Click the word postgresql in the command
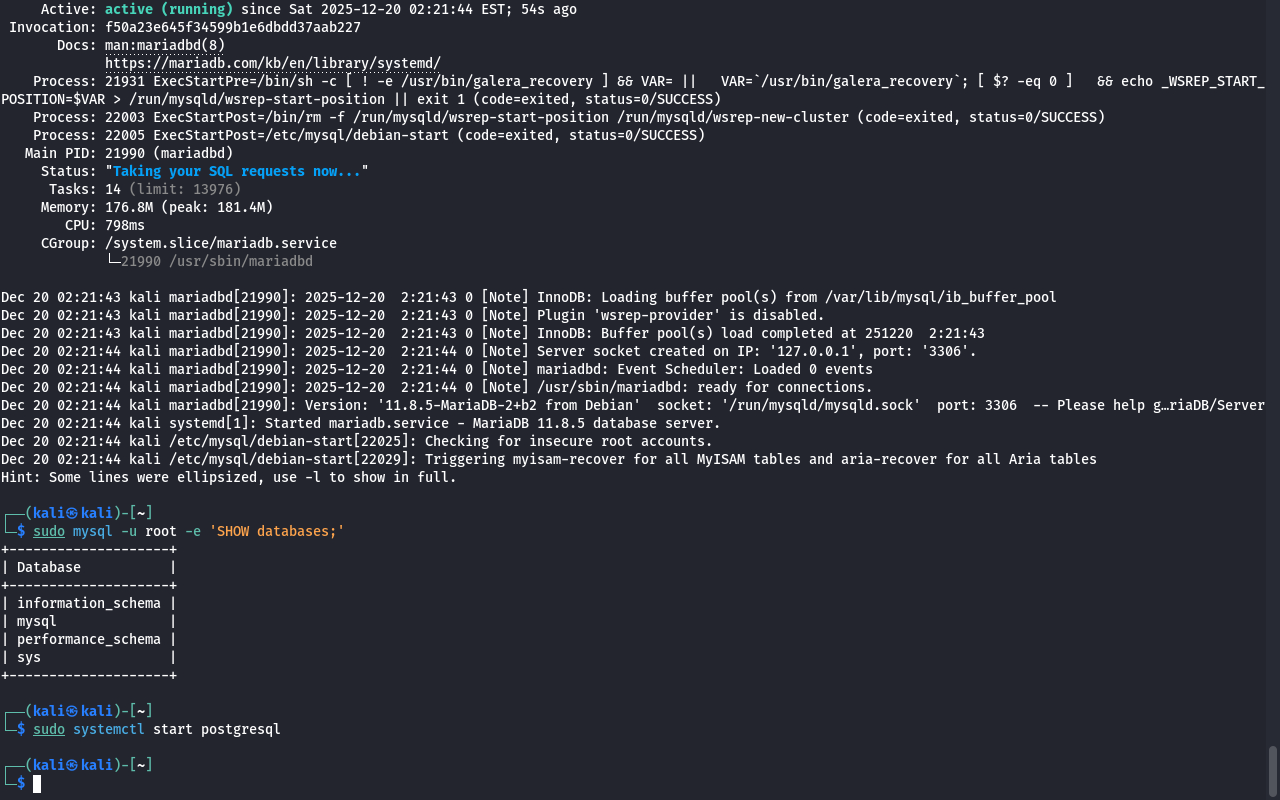Image resolution: width=1280 pixels, height=800 pixels. (x=240, y=729)
